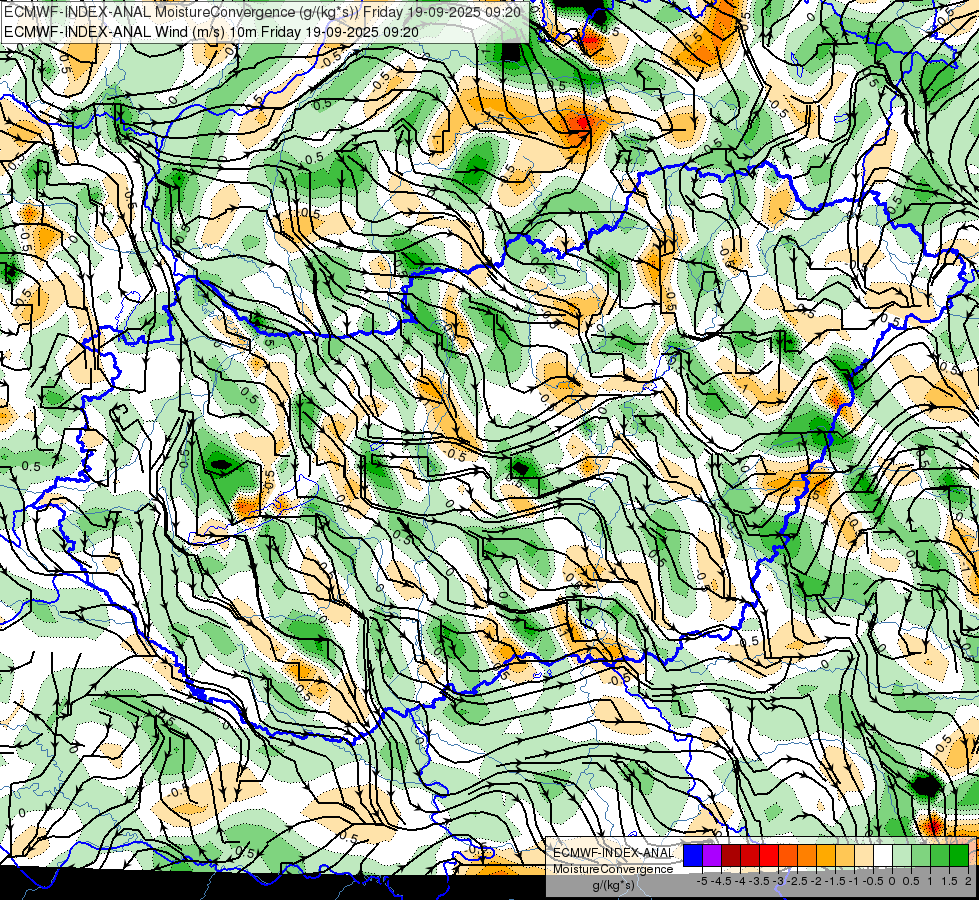Click the purple legend color swatch
Screen dimensions: 979x900
click(x=712, y=855)
